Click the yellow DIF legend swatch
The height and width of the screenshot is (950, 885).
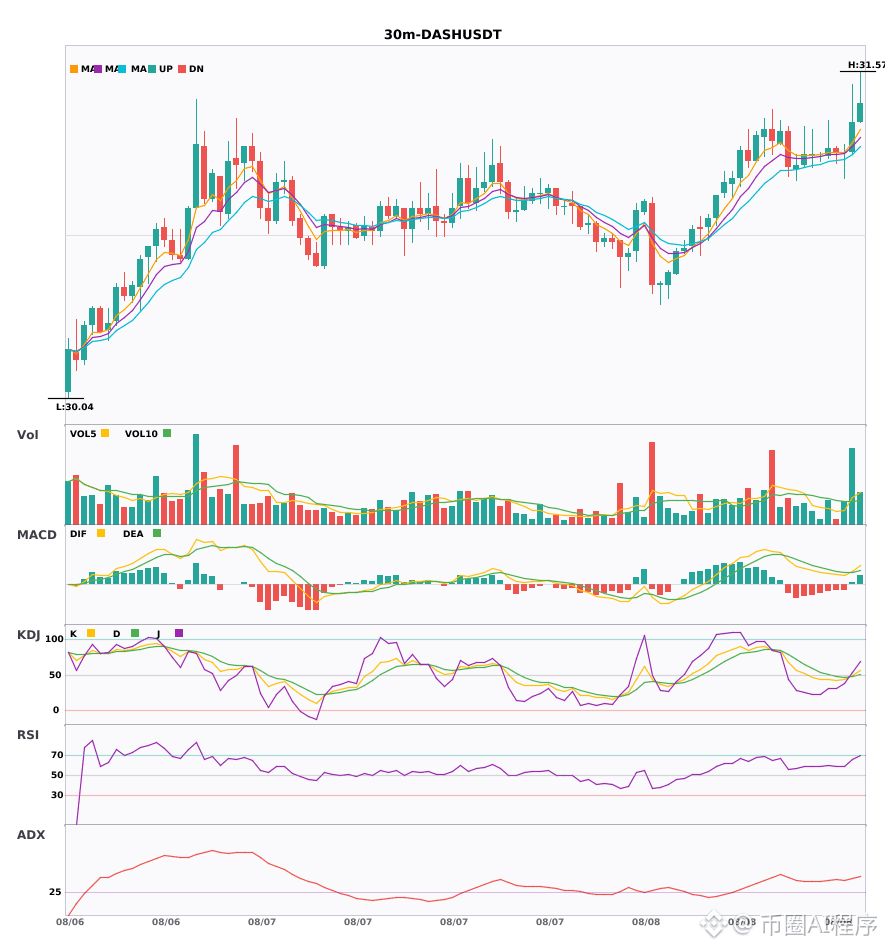click(101, 533)
